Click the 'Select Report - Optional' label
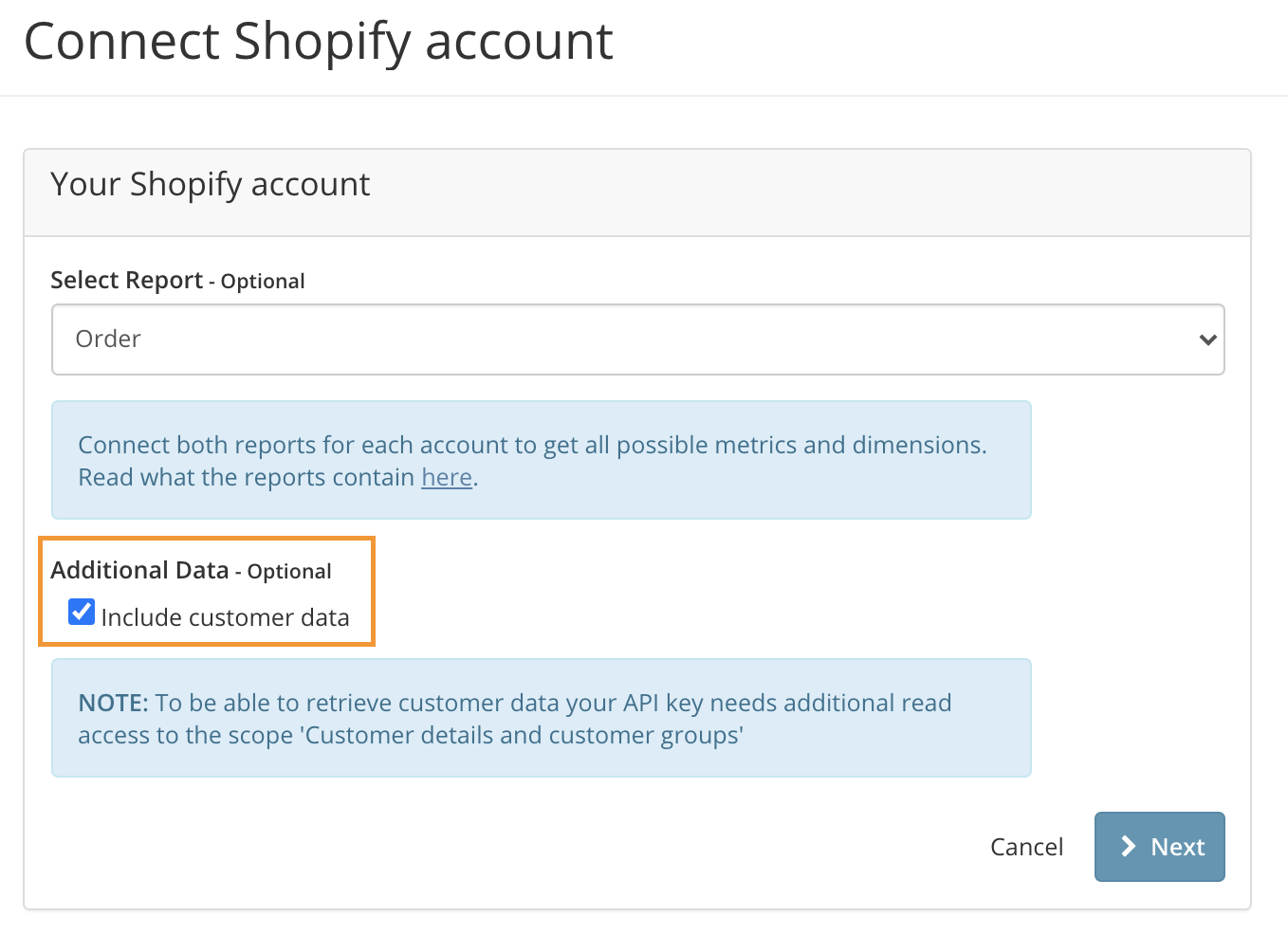 click(177, 281)
